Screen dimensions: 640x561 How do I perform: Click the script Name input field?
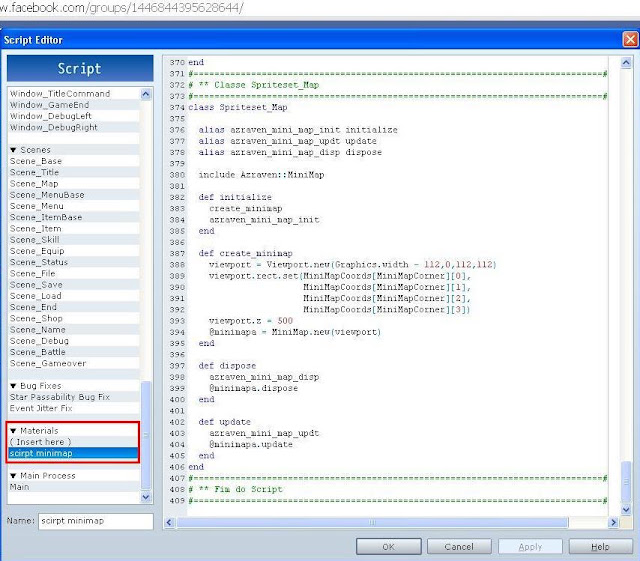click(x=96, y=521)
